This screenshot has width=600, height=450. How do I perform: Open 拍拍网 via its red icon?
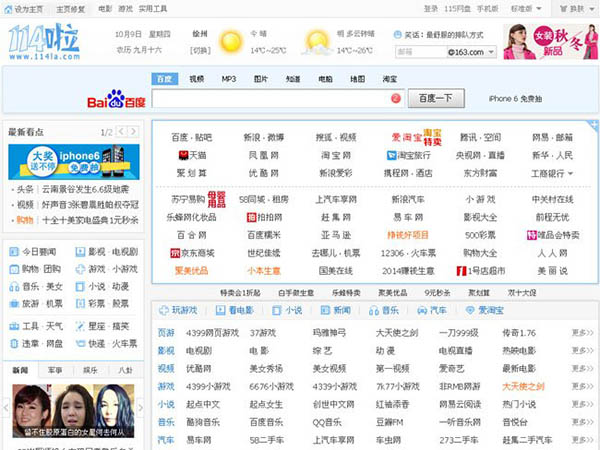click(x=251, y=217)
